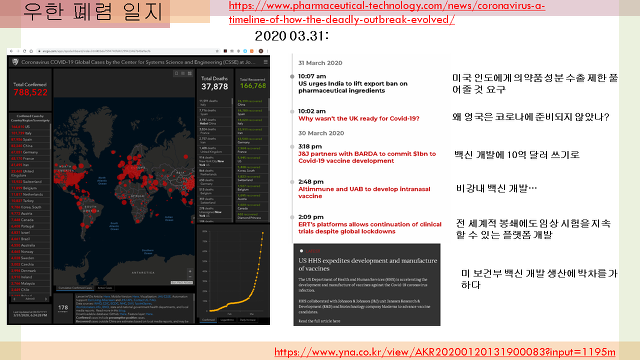Click the browser address bar
Viewport: 640px width, 360px height.
[x=128, y=51]
